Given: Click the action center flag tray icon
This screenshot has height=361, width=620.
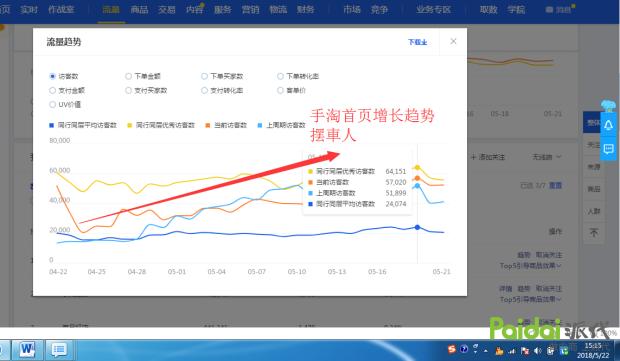Looking at the screenshot, I should 525,351.
